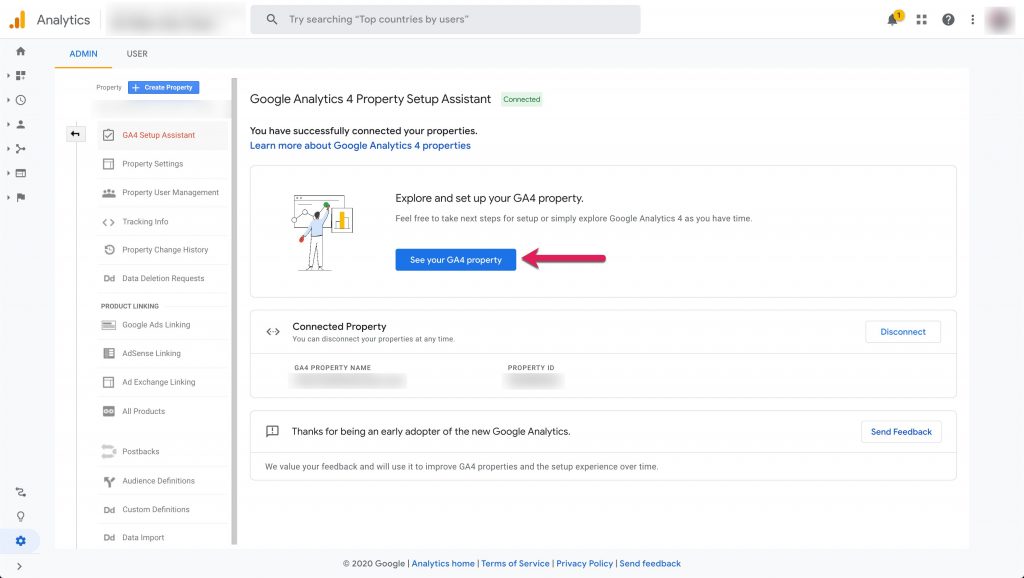1024x578 pixels.
Task: Open Data Deletion Requests
Action: coord(163,278)
